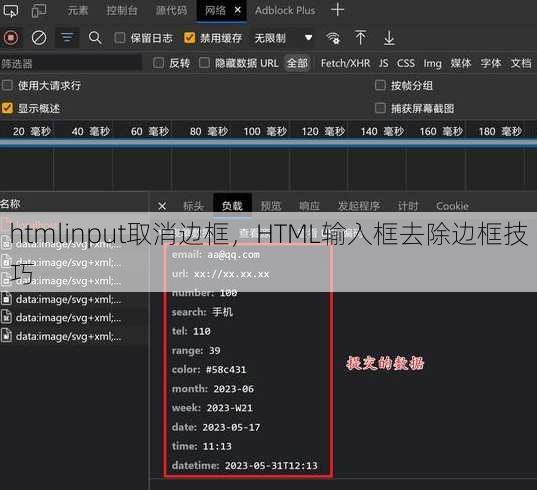This screenshot has width=537, height=490.
Task: Close the 网络 tab
Action: click(237, 10)
